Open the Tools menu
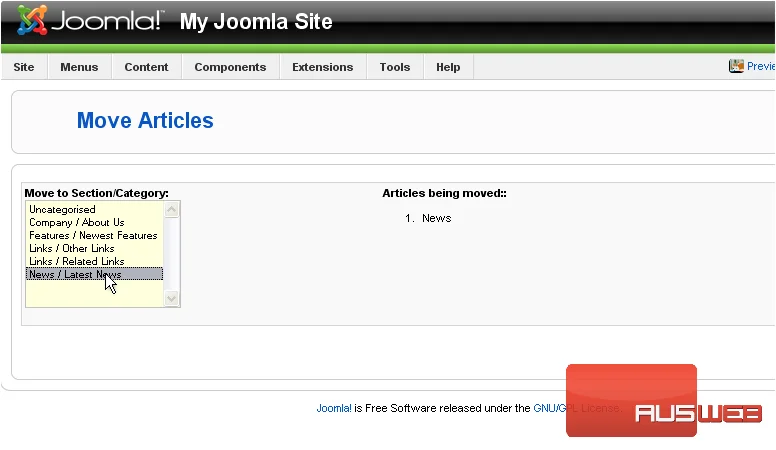The height and width of the screenshot is (450, 776). click(395, 67)
